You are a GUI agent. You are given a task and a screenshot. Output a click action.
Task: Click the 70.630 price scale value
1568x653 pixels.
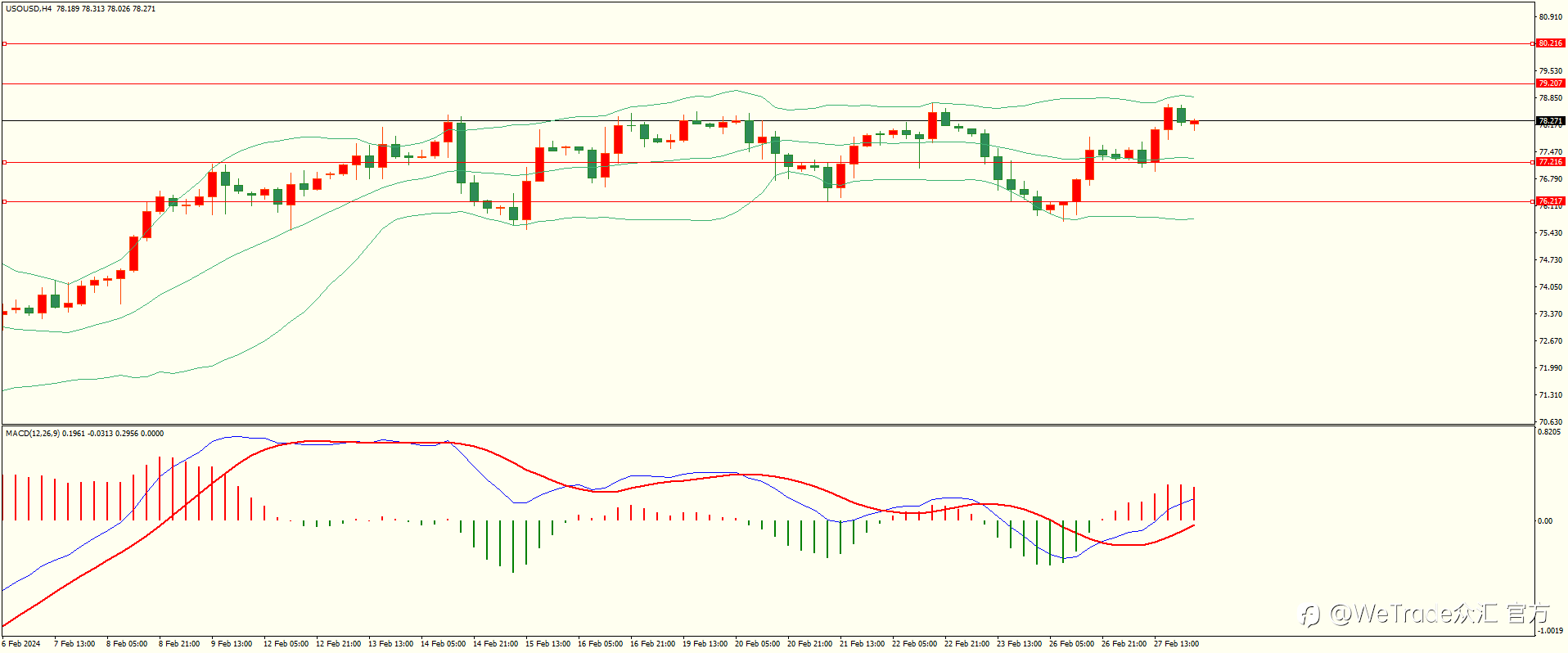tap(1550, 422)
